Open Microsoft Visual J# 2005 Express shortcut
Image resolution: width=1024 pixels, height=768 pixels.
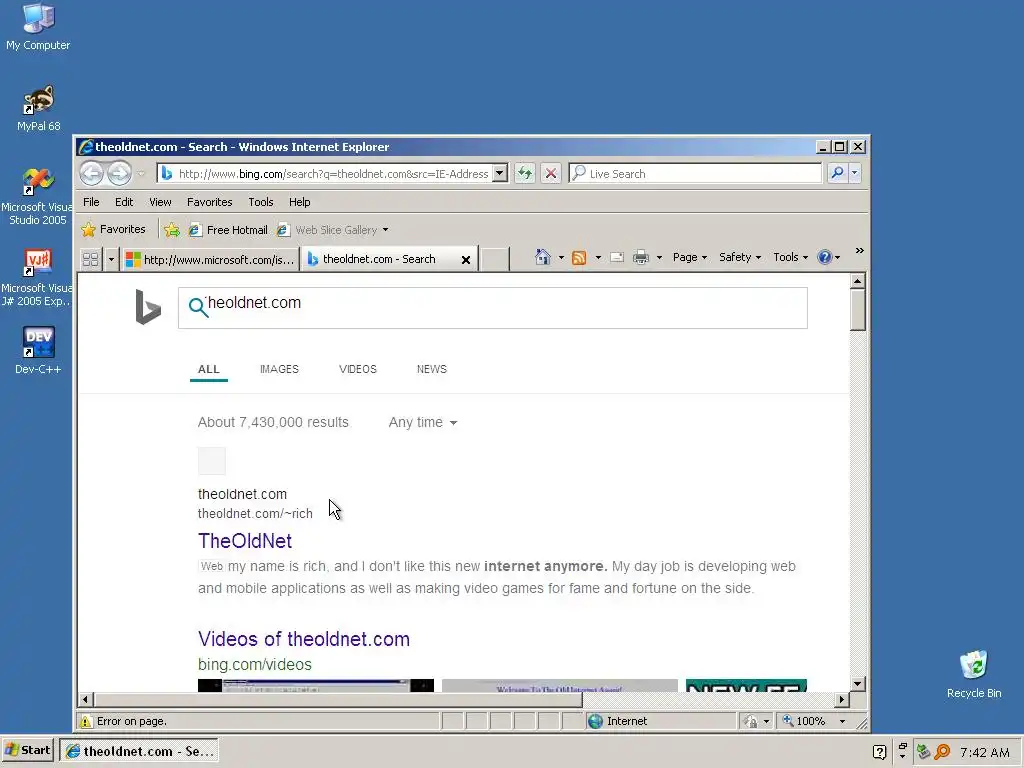tap(37, 278)
